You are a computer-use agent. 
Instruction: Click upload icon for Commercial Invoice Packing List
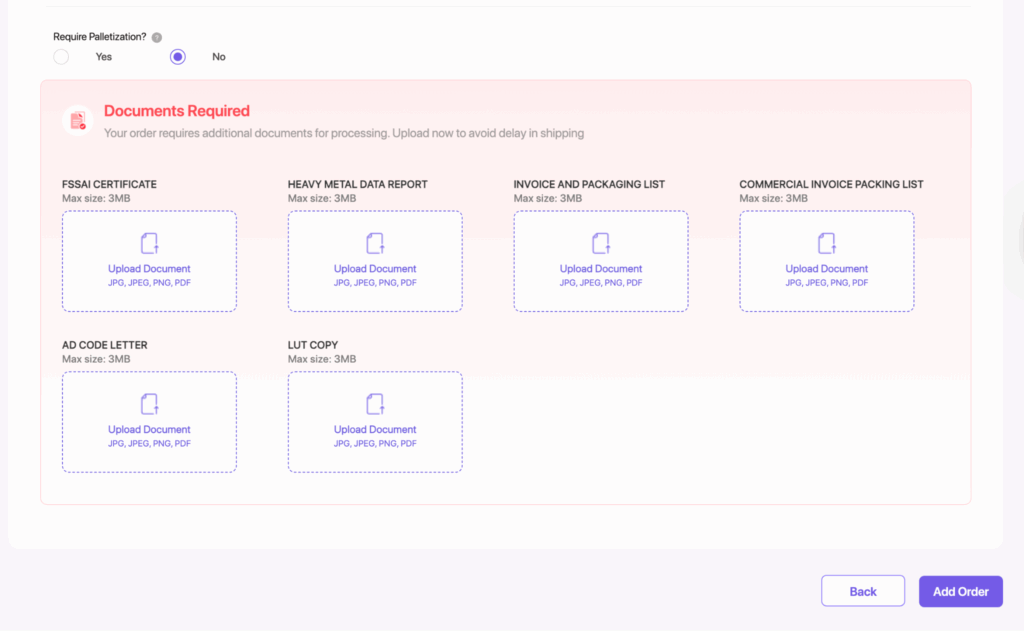pos(827,243)
